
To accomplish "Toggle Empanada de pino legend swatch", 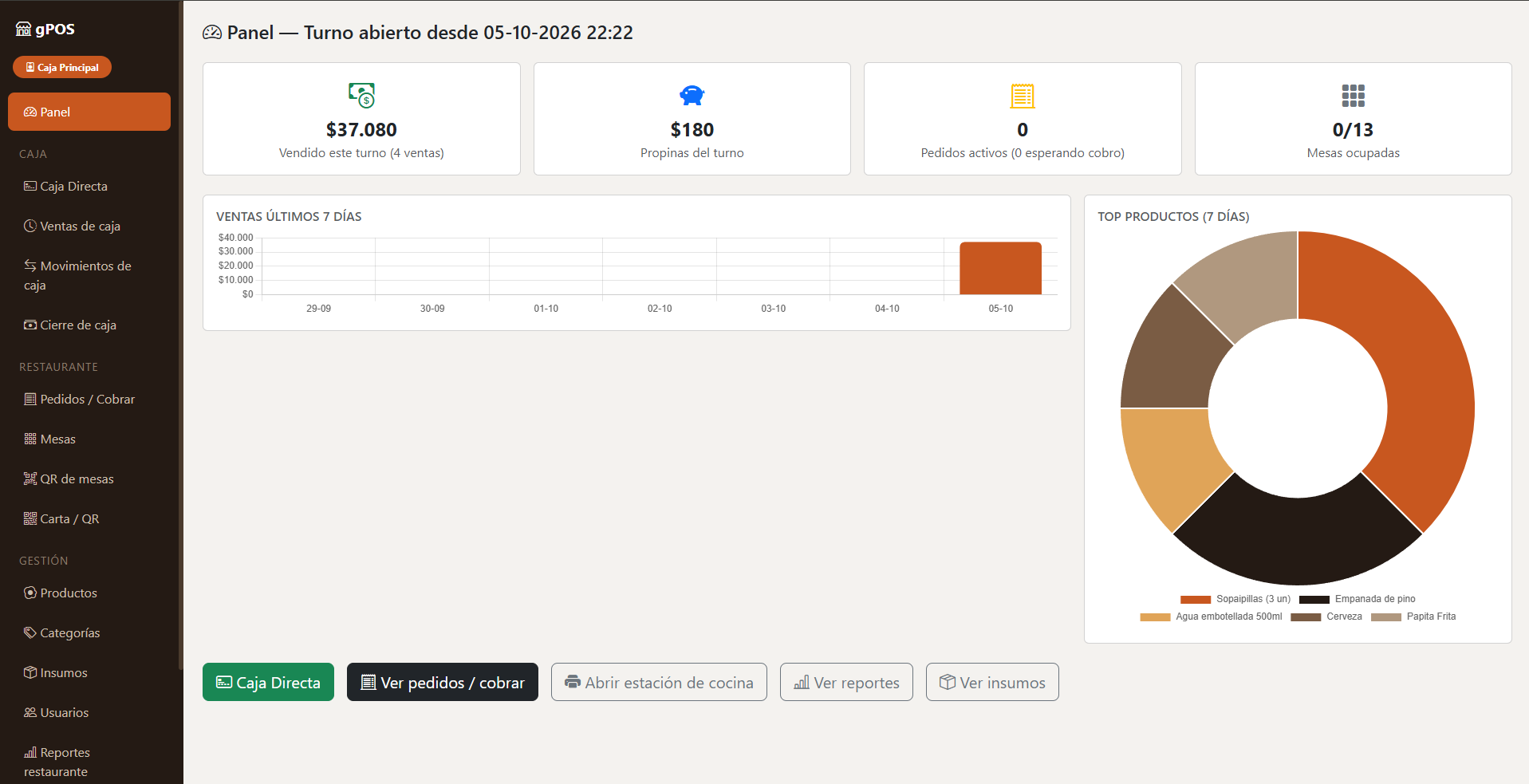I will pyautogui.click(x=1314, y=599).
